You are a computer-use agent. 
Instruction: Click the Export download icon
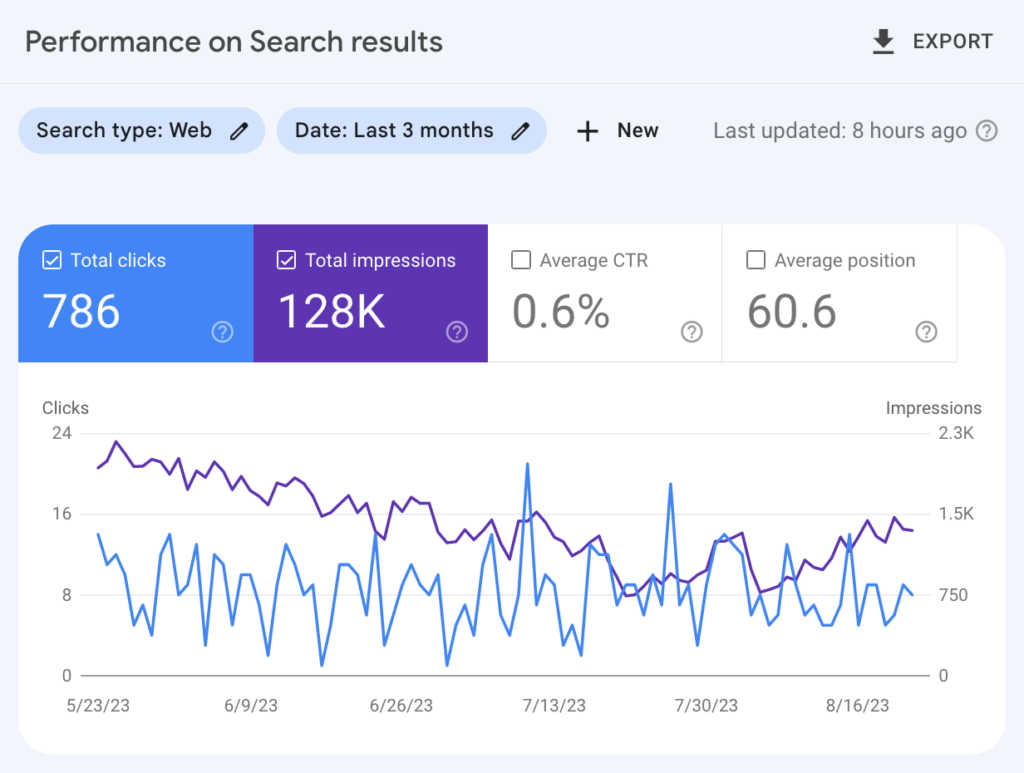tap(883, 41)
